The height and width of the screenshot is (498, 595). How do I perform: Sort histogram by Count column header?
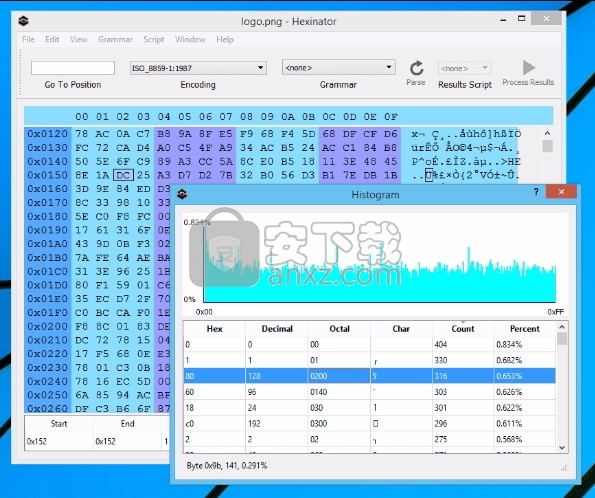coord(463,329)
